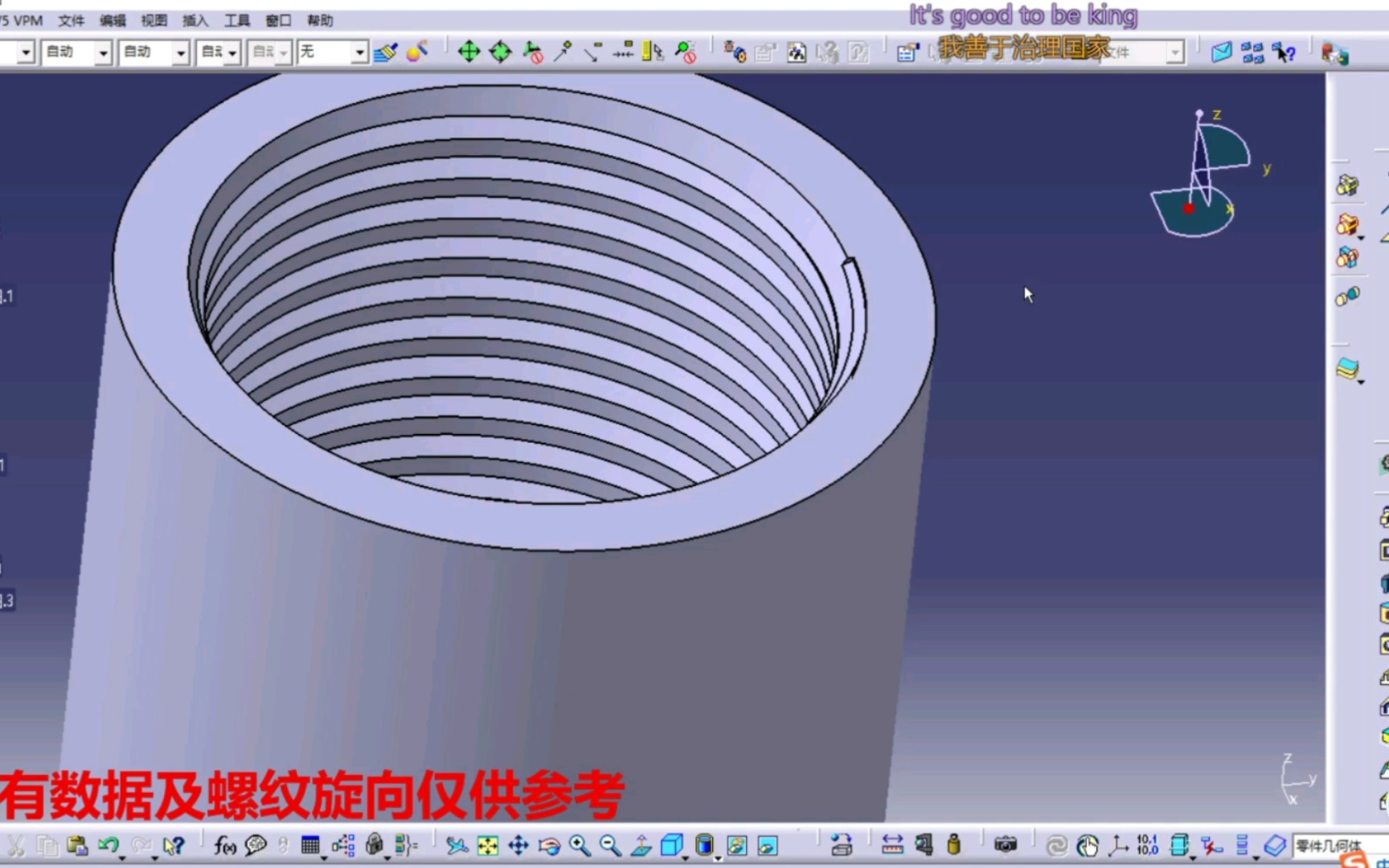
Task: Open the isometric view cube icon
Action: (x=672, y=845)
